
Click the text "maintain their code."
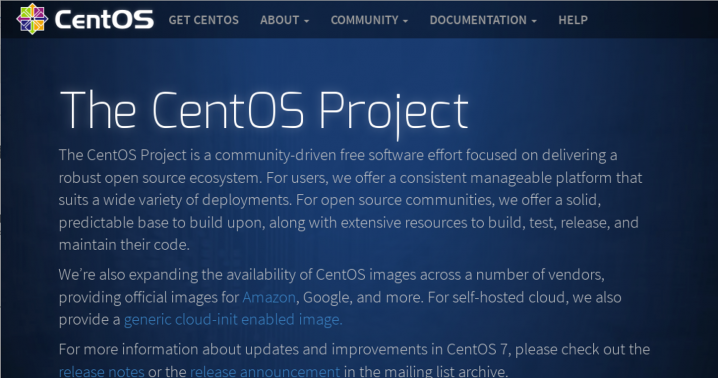click(x=124, y=245)
